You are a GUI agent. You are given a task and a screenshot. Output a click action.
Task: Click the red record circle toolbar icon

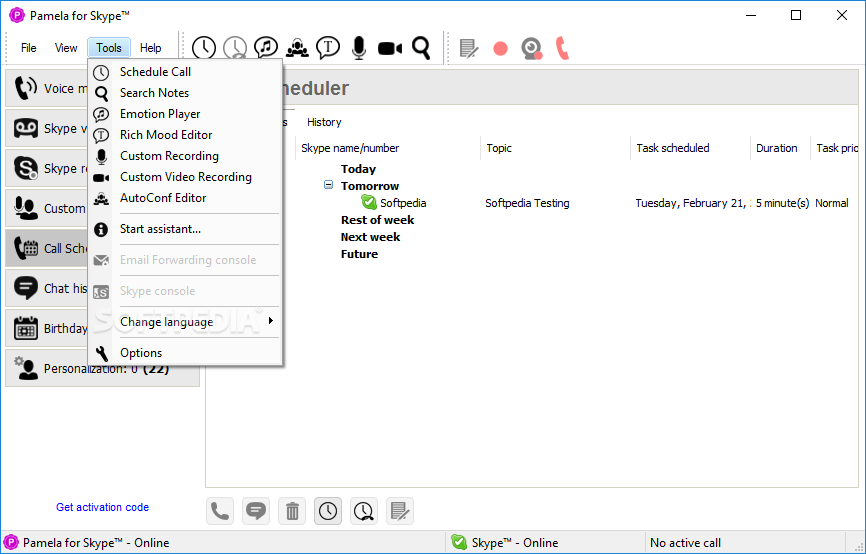(500, 49)
